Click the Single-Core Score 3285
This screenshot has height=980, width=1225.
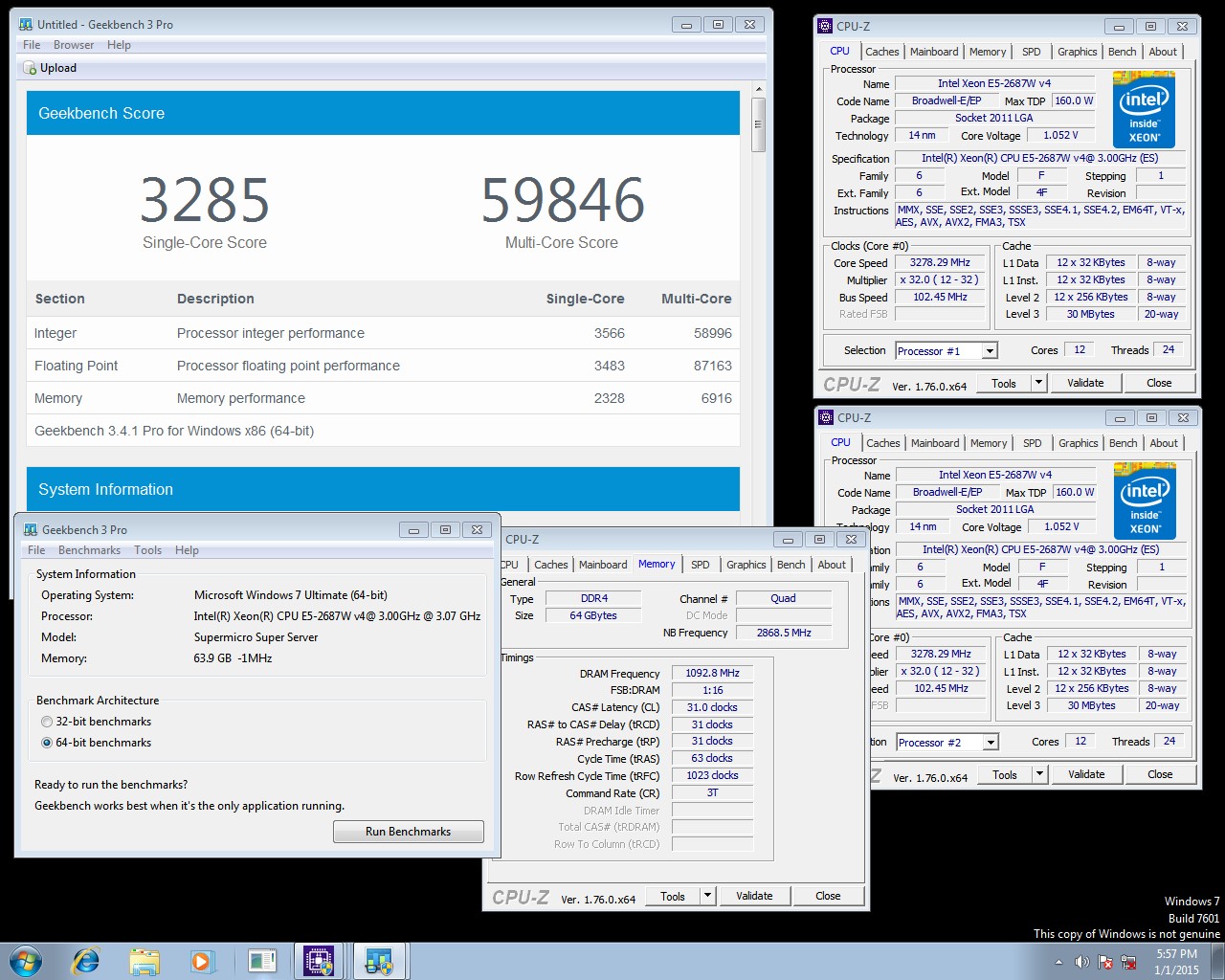[x=205, y=200]
